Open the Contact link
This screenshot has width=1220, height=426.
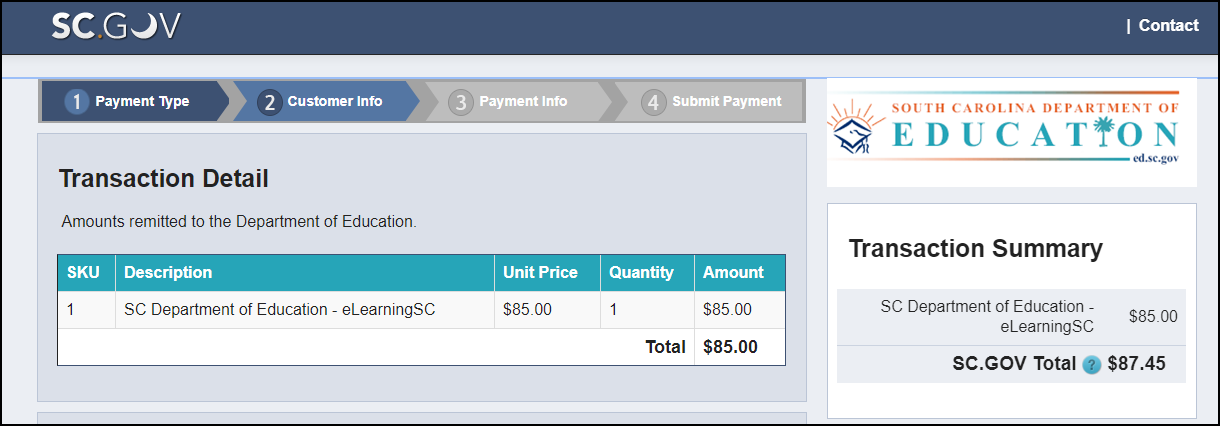pos(1168,26)
